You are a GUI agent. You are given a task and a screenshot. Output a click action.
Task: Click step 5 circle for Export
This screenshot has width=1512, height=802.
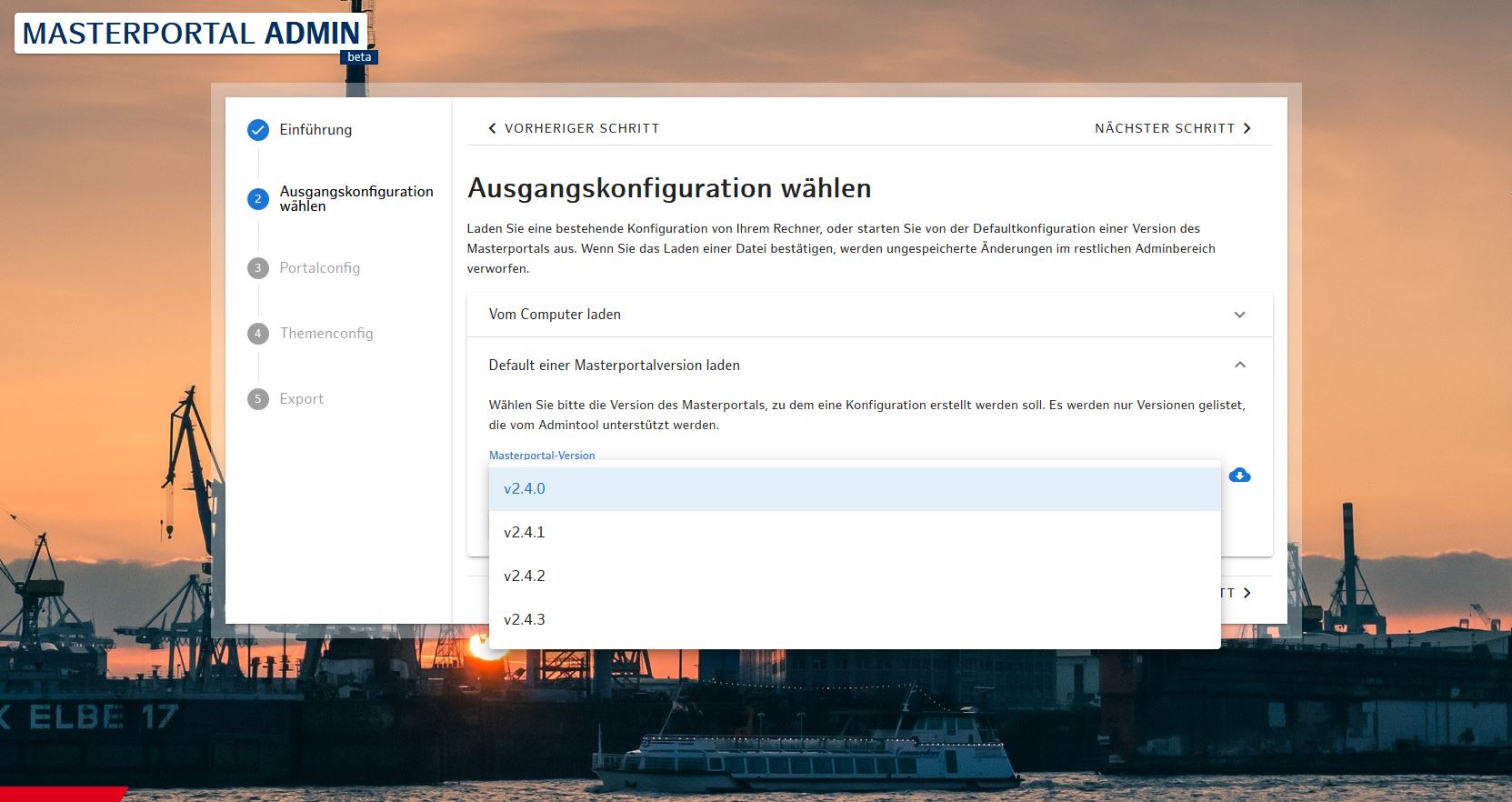click(258, 399)
